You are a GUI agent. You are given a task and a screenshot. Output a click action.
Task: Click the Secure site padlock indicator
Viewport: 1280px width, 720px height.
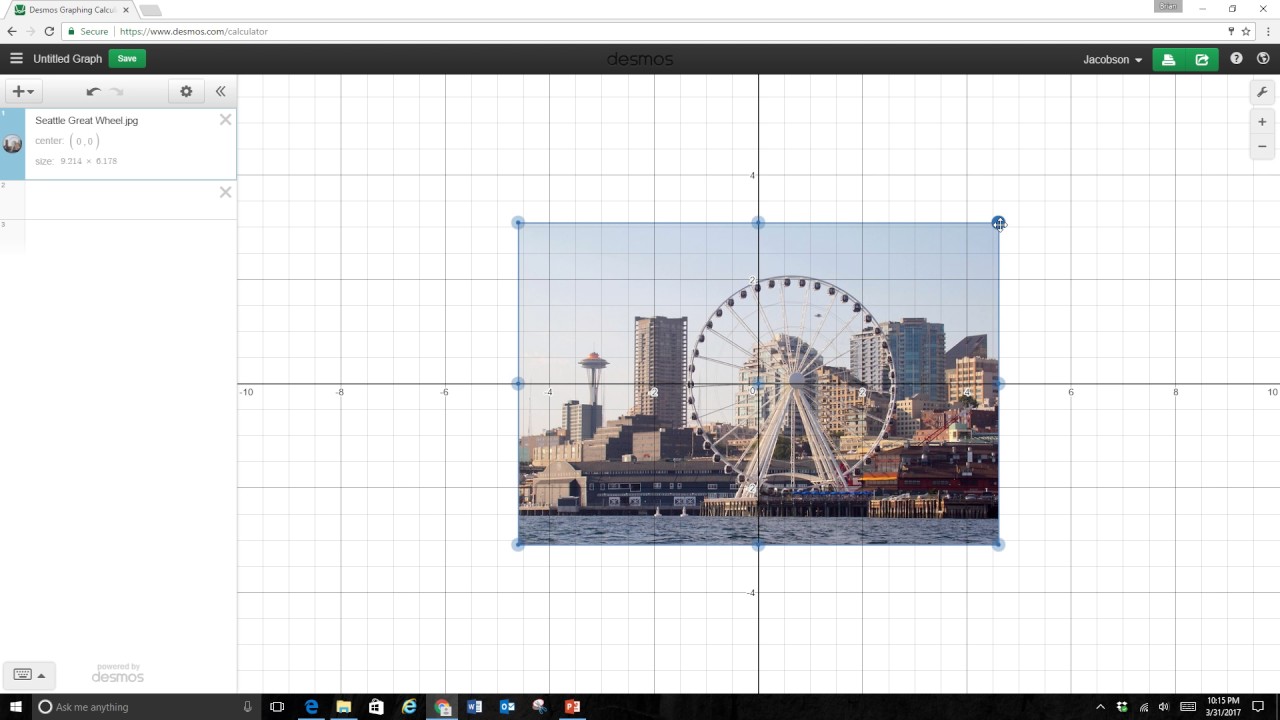88,31
